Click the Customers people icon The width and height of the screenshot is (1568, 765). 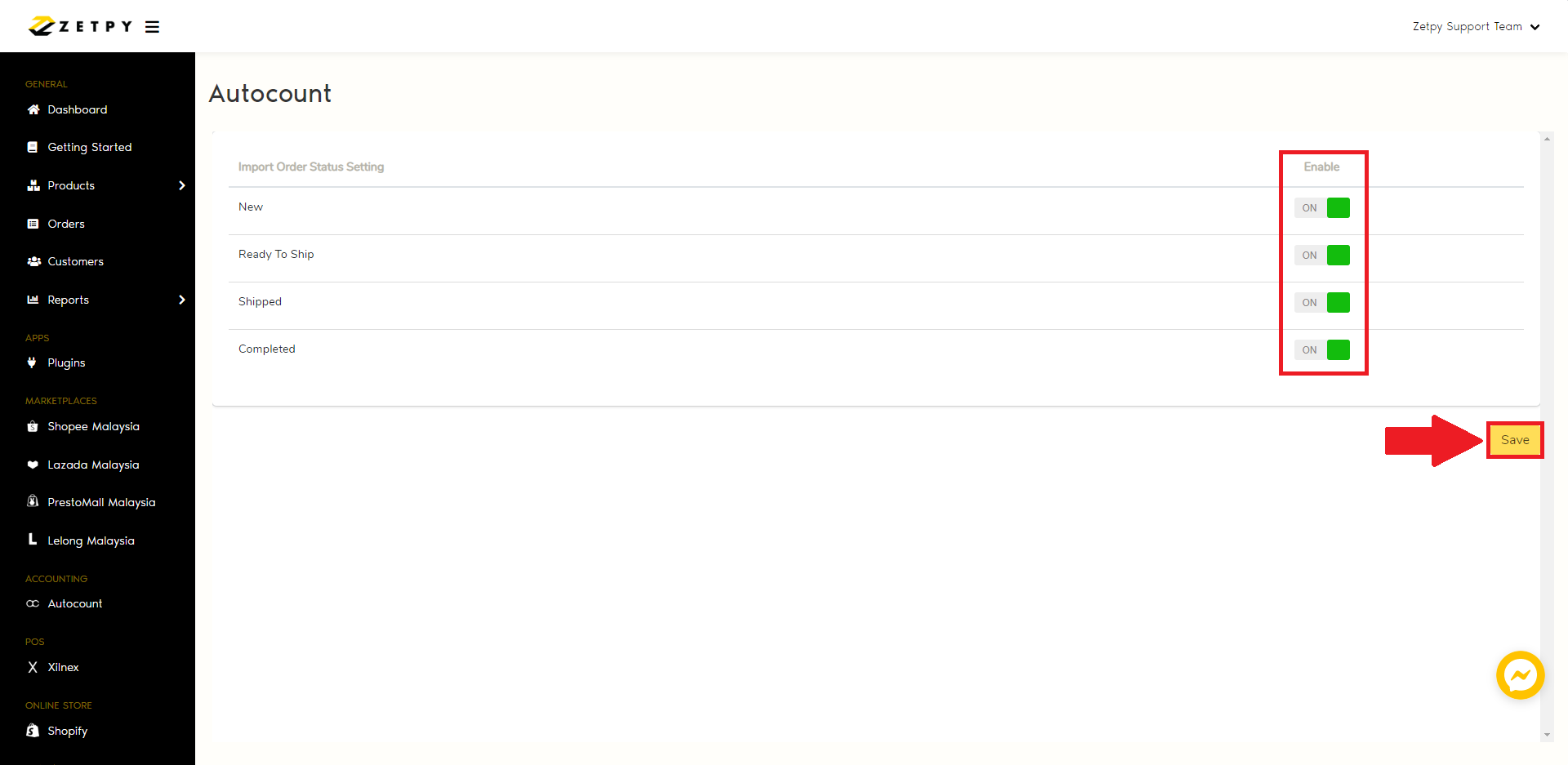coord(33,261)
